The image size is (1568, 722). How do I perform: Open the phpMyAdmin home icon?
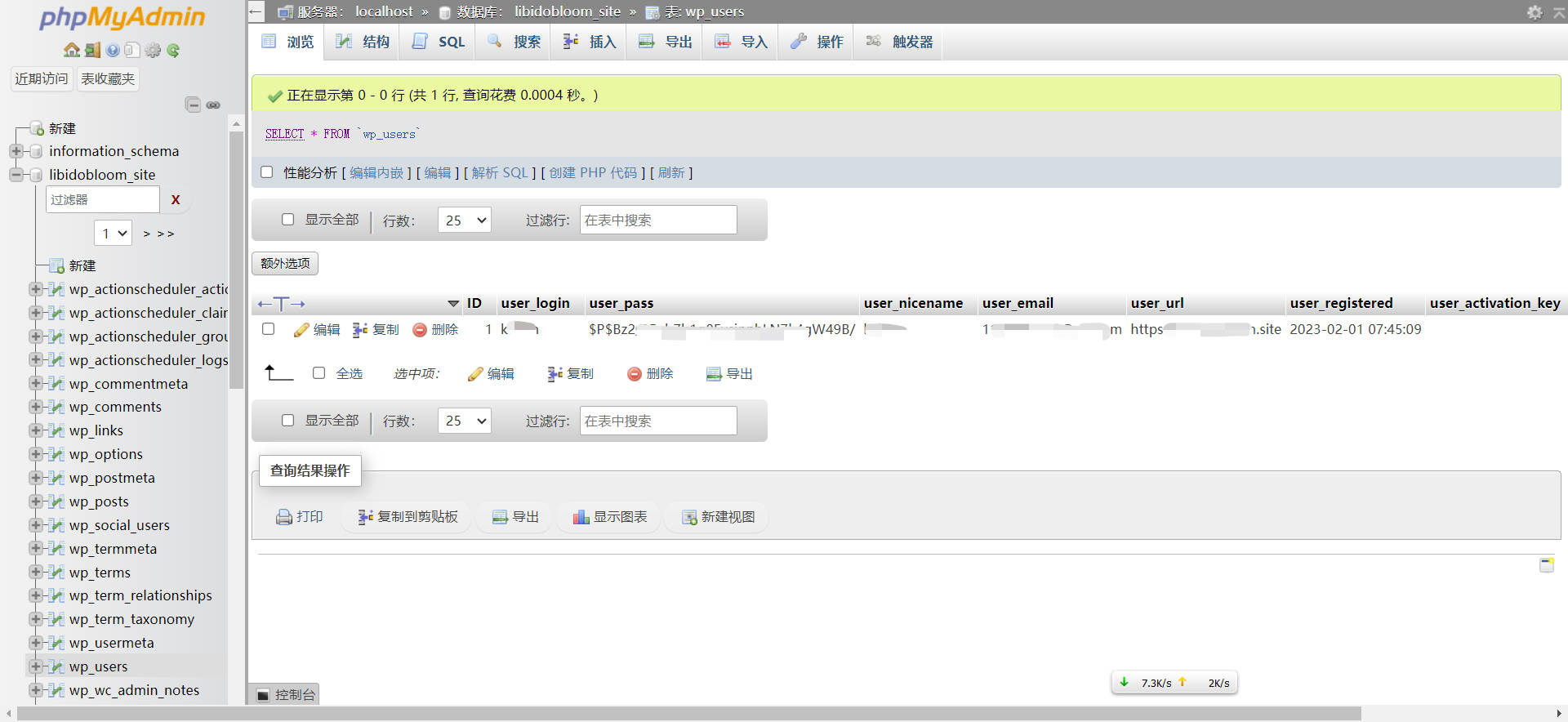(x=72, y=50)
